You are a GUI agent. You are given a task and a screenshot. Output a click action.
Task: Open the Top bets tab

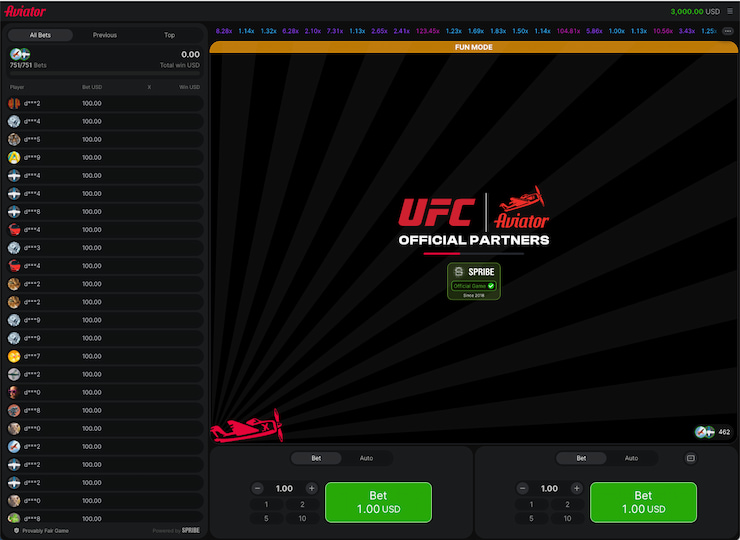pyautogui.click(x=169, y=35)
